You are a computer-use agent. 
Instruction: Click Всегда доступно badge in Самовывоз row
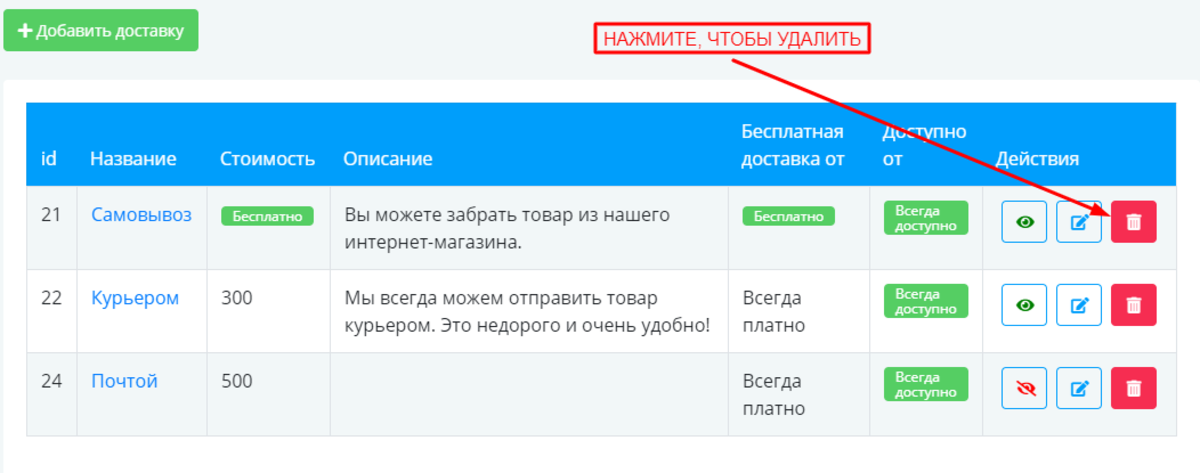click(926, 218)
